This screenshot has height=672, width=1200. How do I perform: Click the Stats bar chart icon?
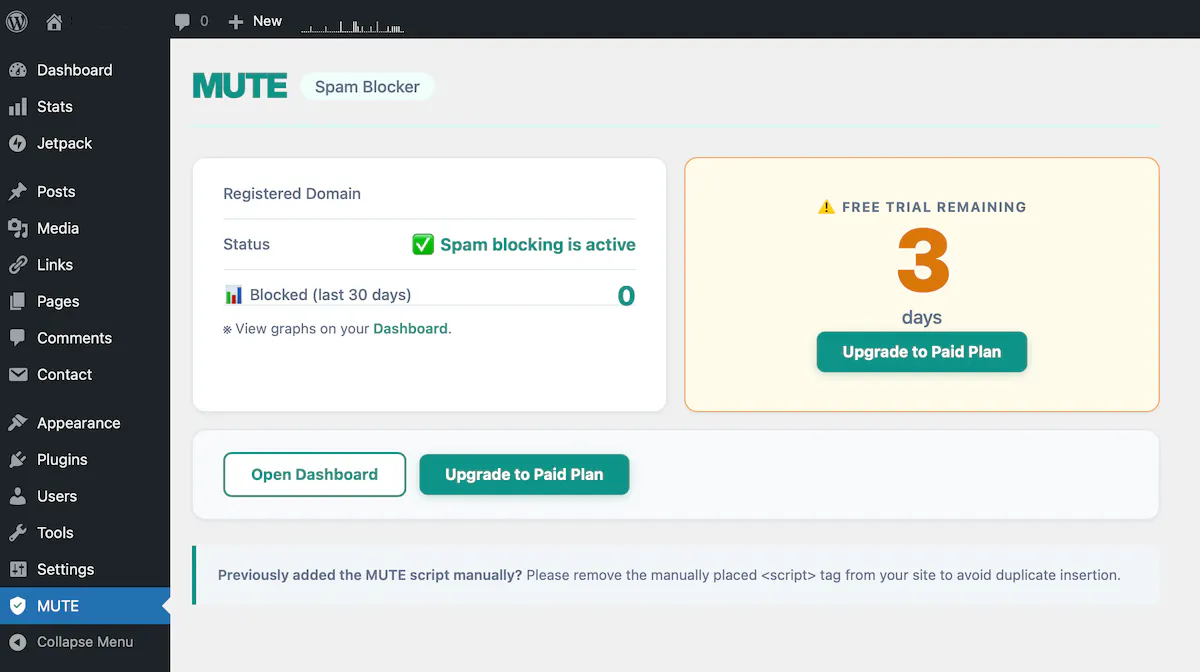tap(18, 107)
